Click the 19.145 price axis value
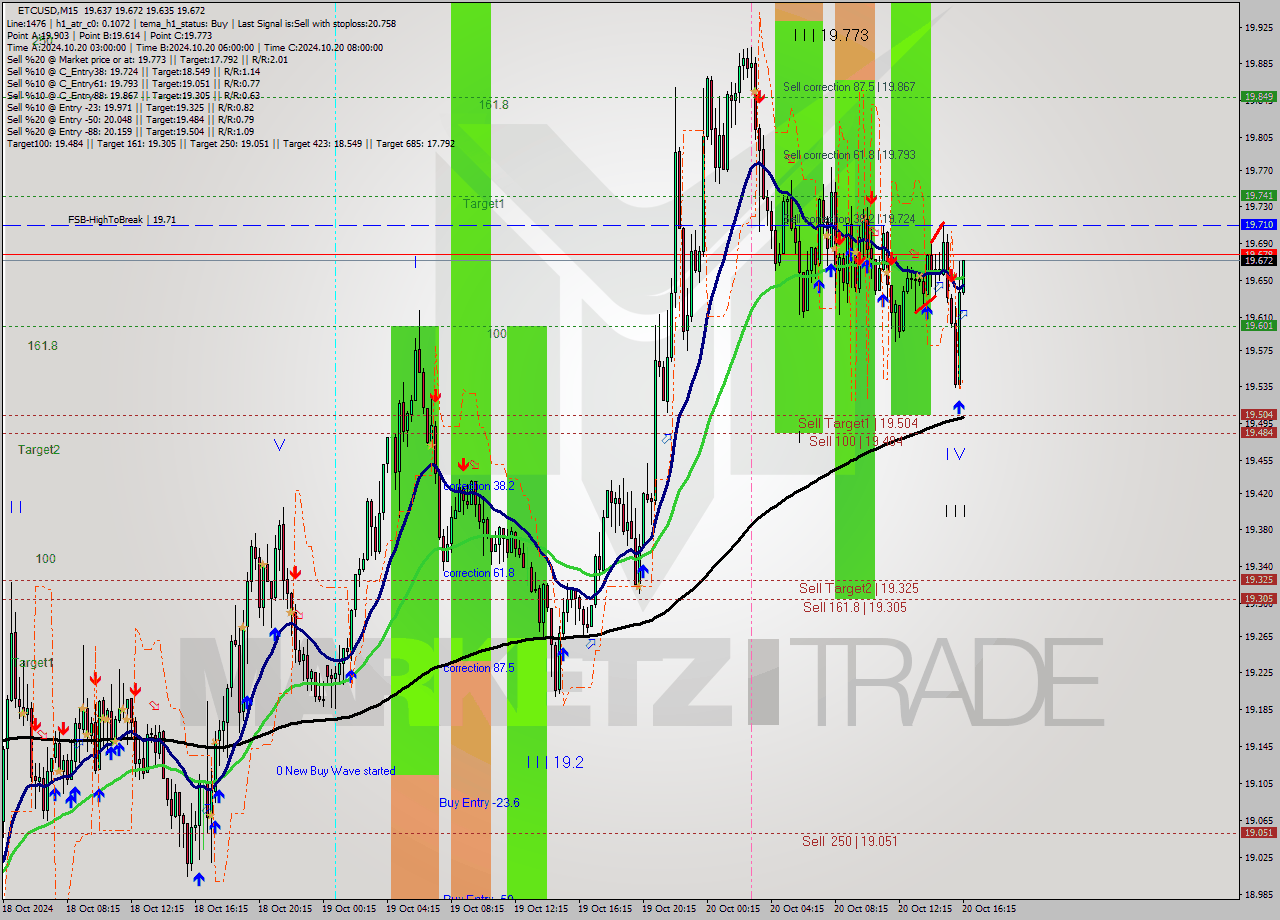Screen dimensions: 1280x920 1258,746
